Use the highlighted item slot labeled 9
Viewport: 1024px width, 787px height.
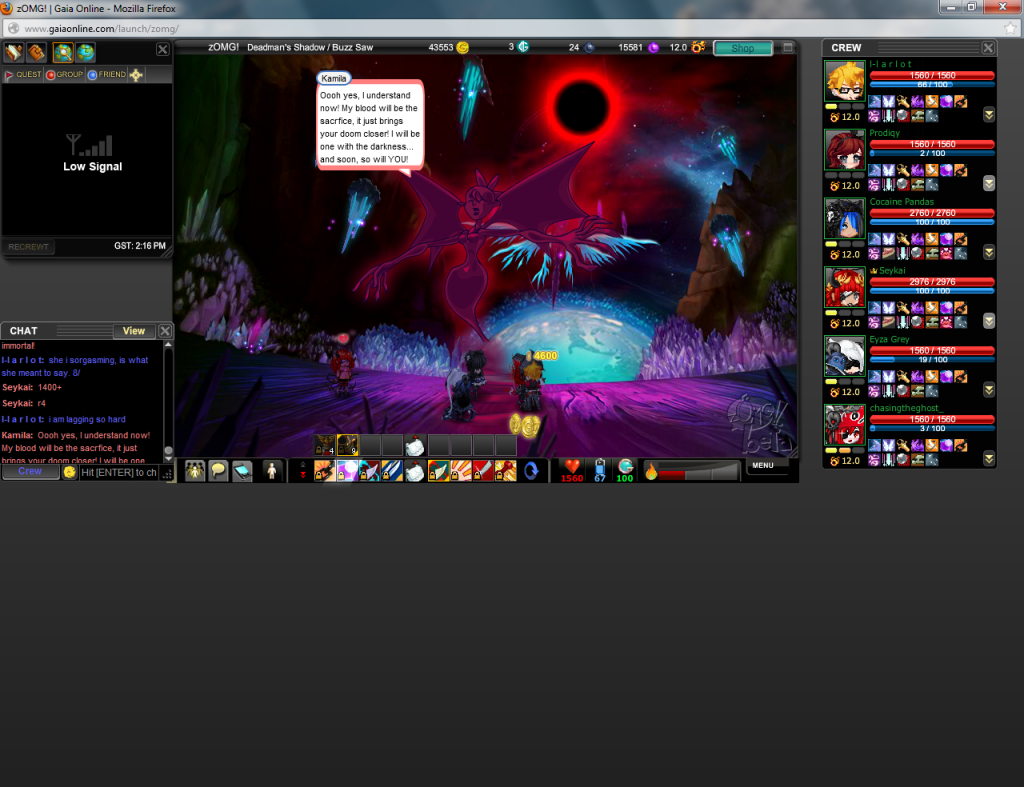pyautogui.click(x=347, y=445)
